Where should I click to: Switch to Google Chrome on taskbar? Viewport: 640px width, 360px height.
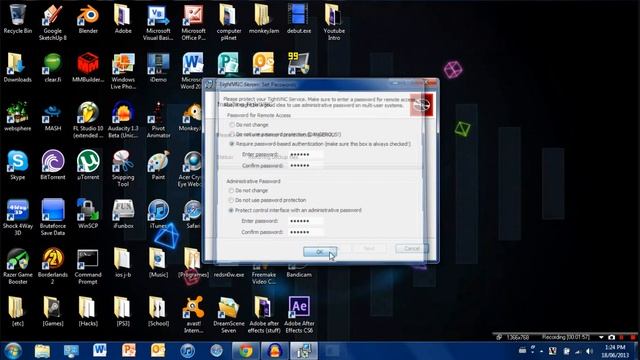[x=245, y=351]
